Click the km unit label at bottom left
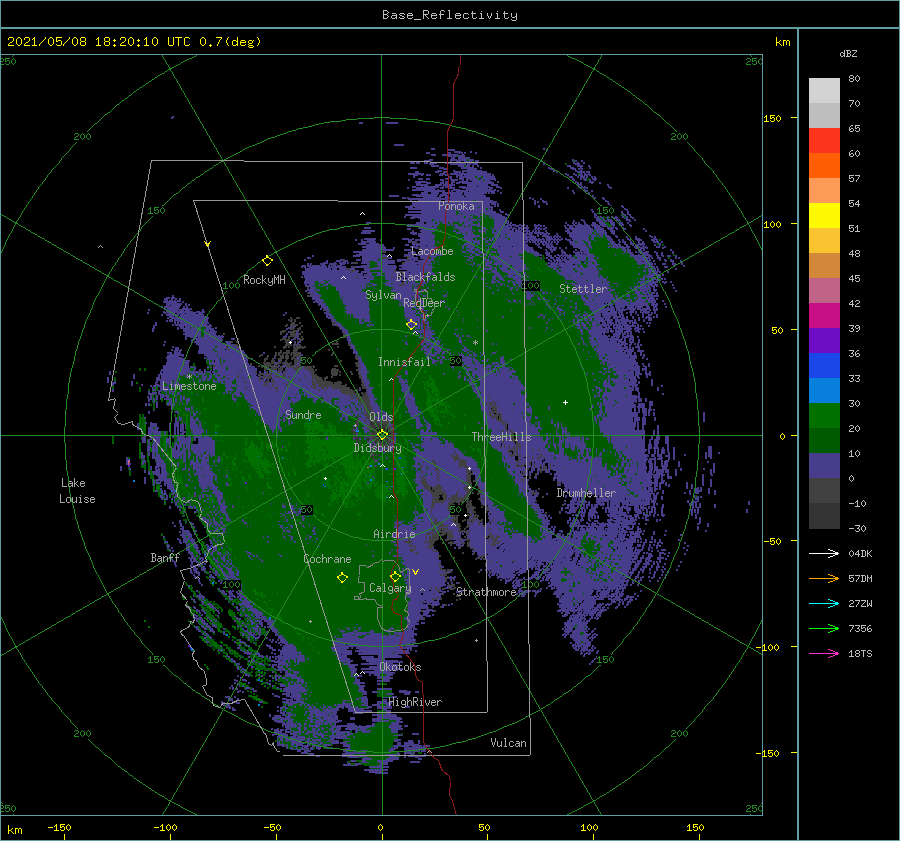 [x=14, y=830]
